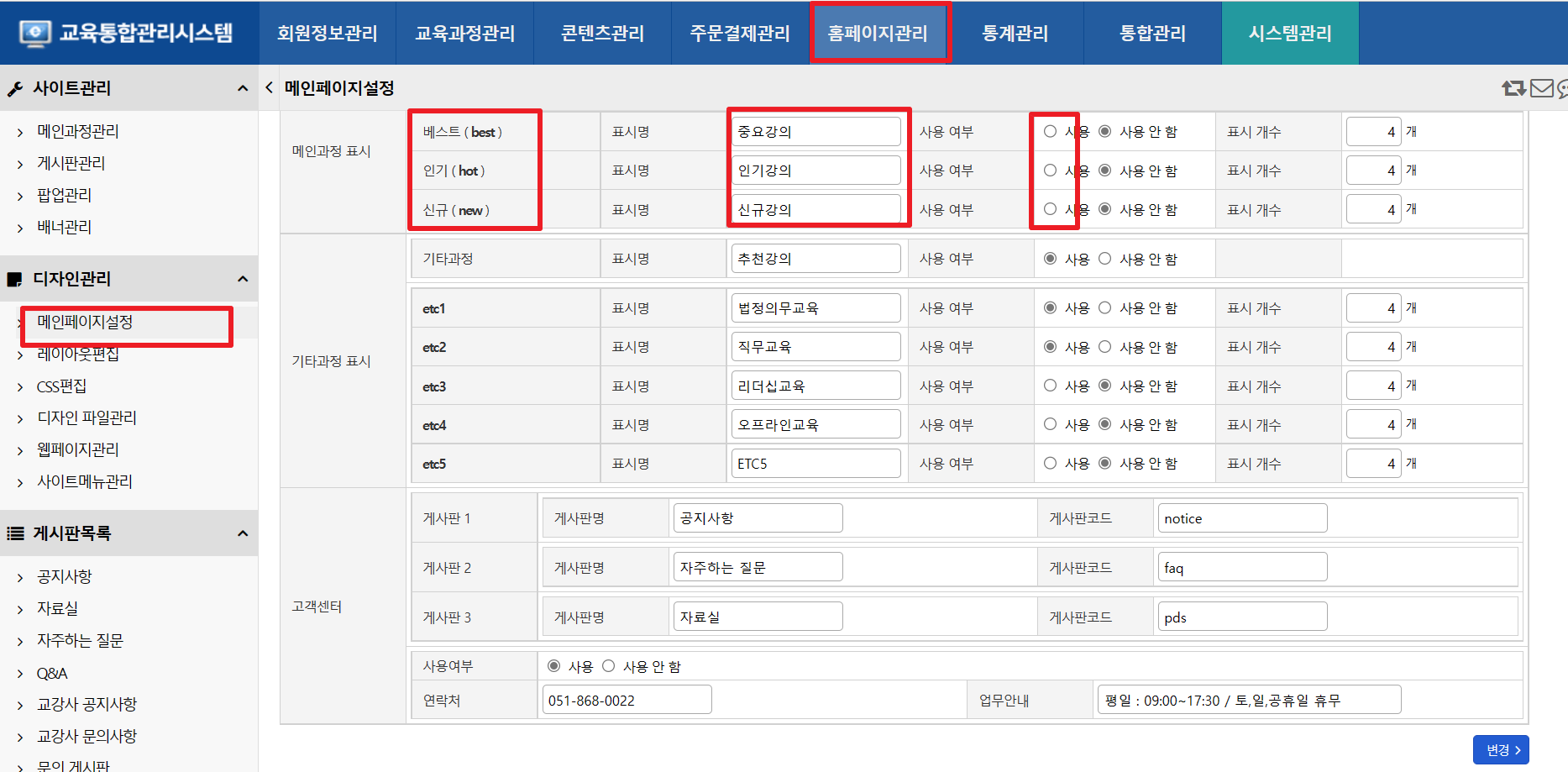
Task: Click the retweet-style refresh arrows icon
Action: [1513, 88]
